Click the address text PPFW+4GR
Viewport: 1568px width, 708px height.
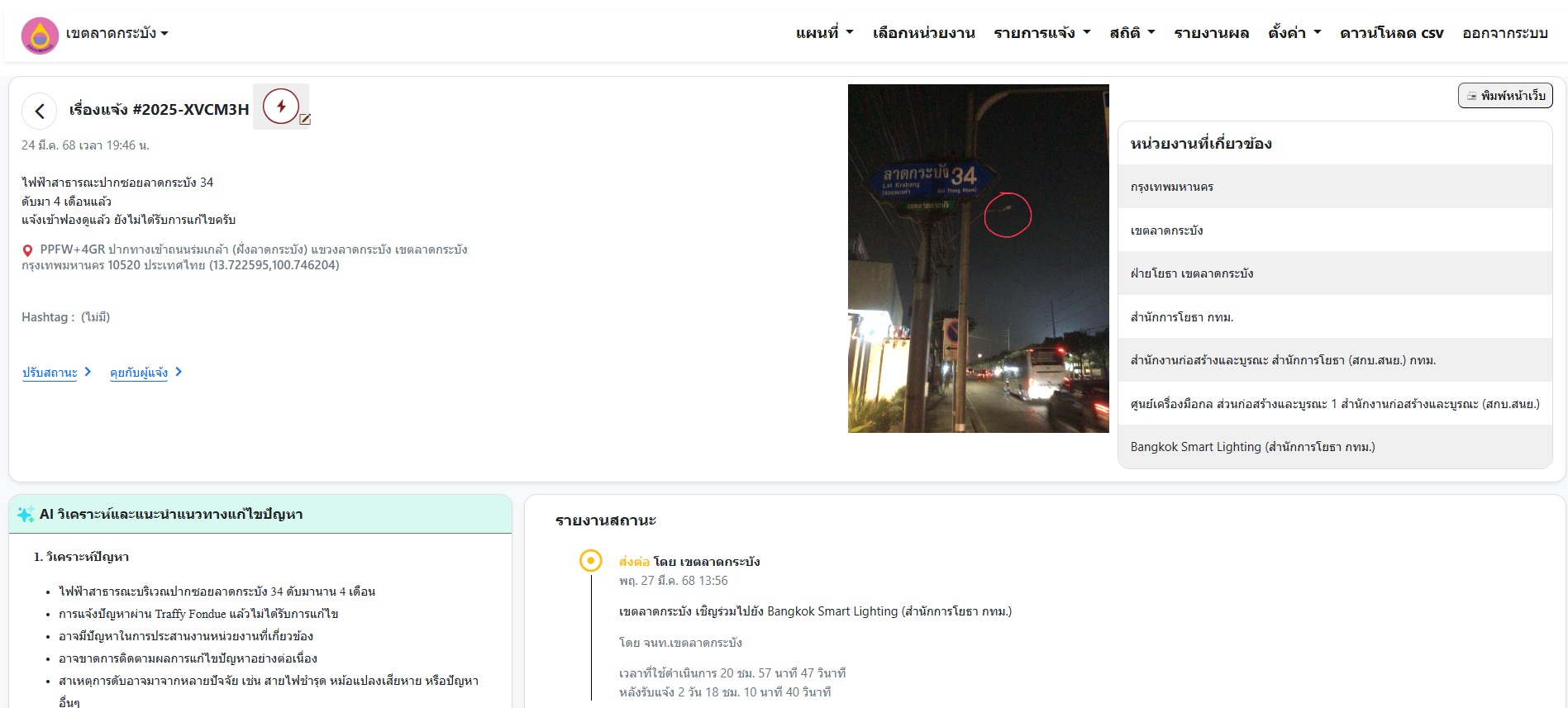245,257
